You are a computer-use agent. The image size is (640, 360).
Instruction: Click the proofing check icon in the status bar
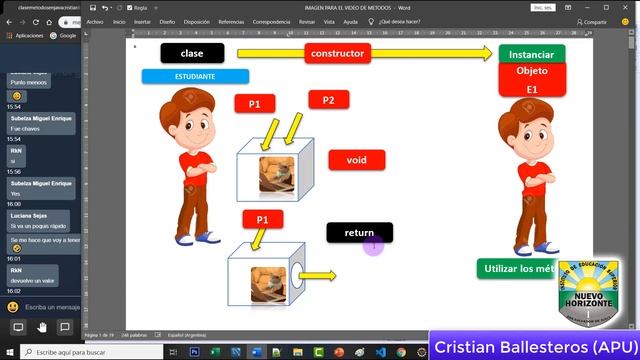point(158,335)
